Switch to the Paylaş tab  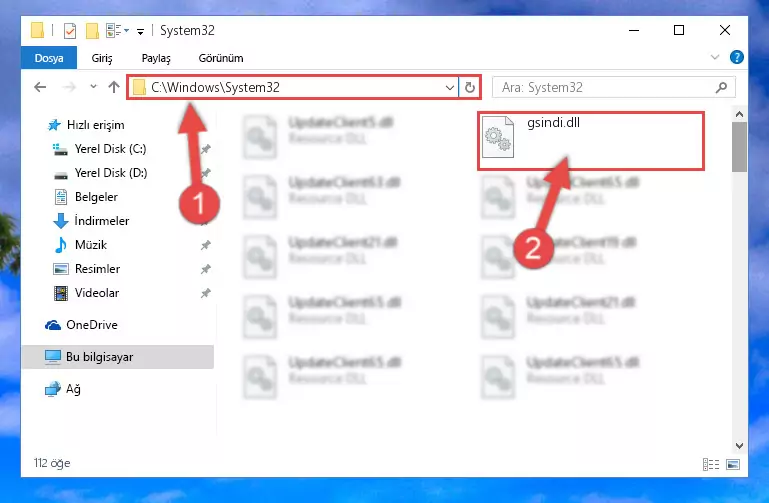coord(156,58)
